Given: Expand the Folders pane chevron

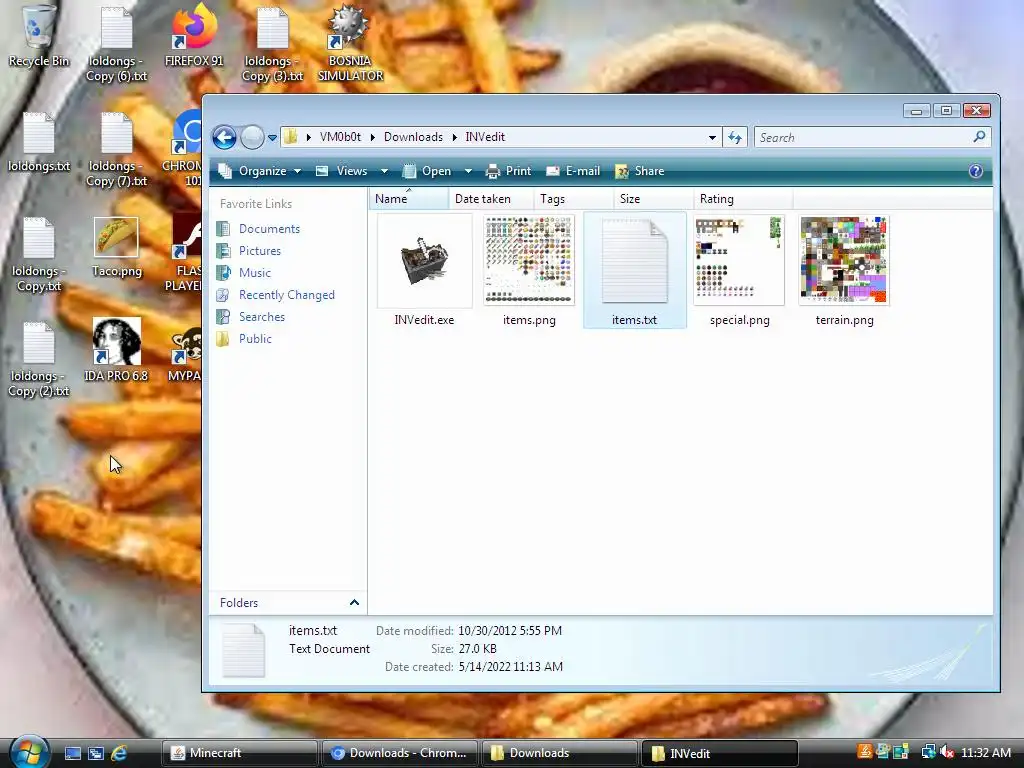Looking at the screenshot, I should pos(354,602).
